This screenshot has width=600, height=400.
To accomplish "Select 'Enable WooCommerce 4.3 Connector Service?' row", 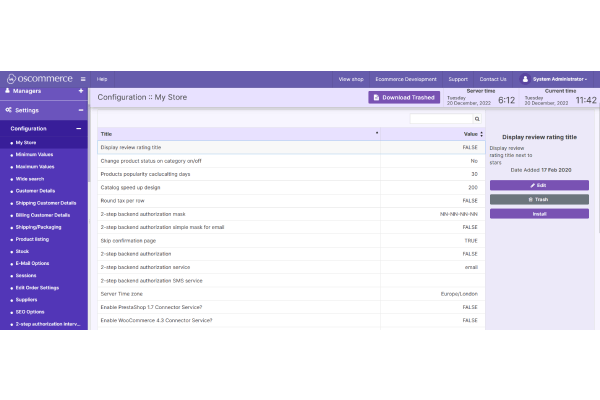I will [291, 321].
